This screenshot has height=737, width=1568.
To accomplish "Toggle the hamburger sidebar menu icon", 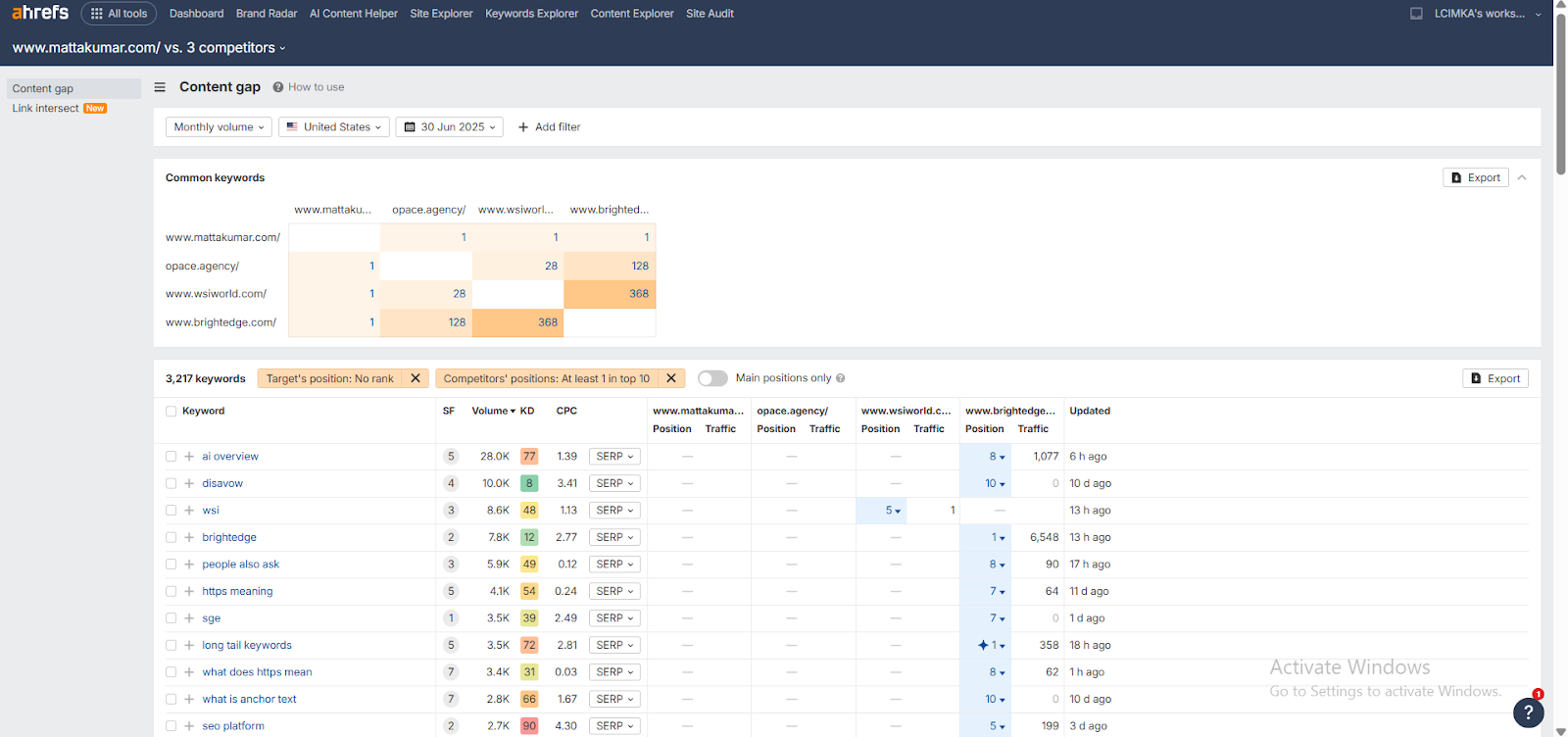I will point(160,87).
